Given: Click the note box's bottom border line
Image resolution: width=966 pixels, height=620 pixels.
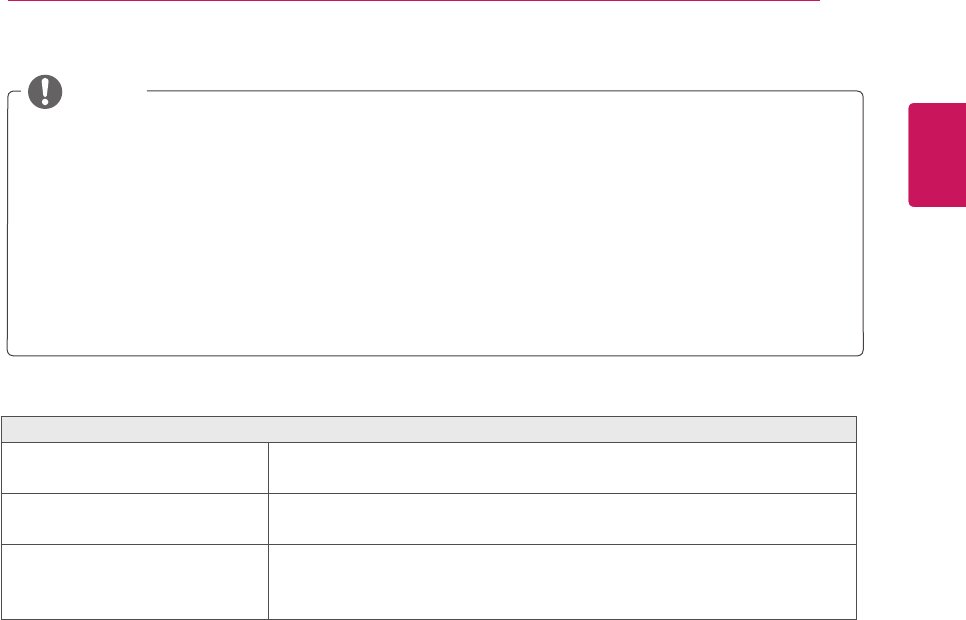Looking at the screenshot, I should click(435, 355).
